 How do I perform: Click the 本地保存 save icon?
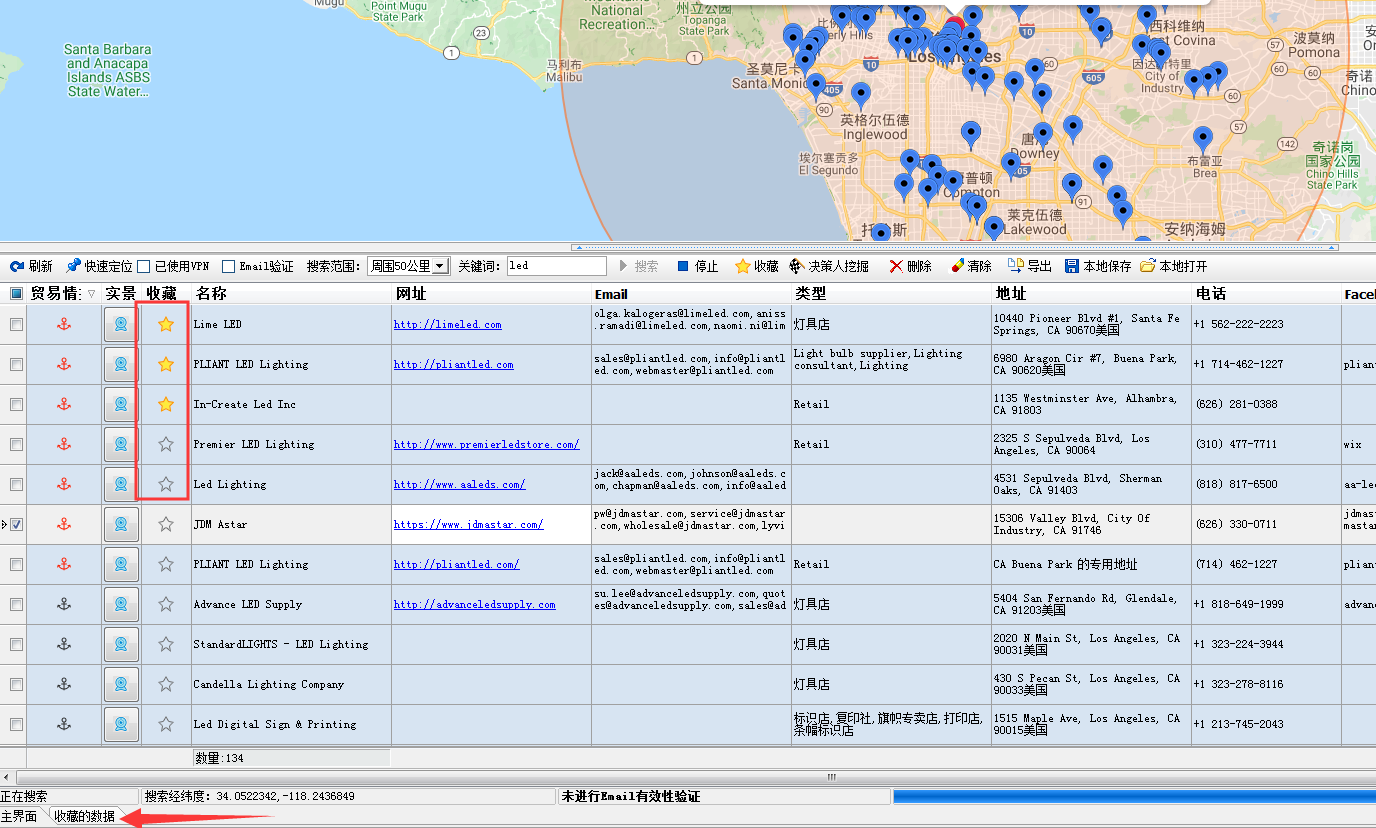click(1072, 267)
